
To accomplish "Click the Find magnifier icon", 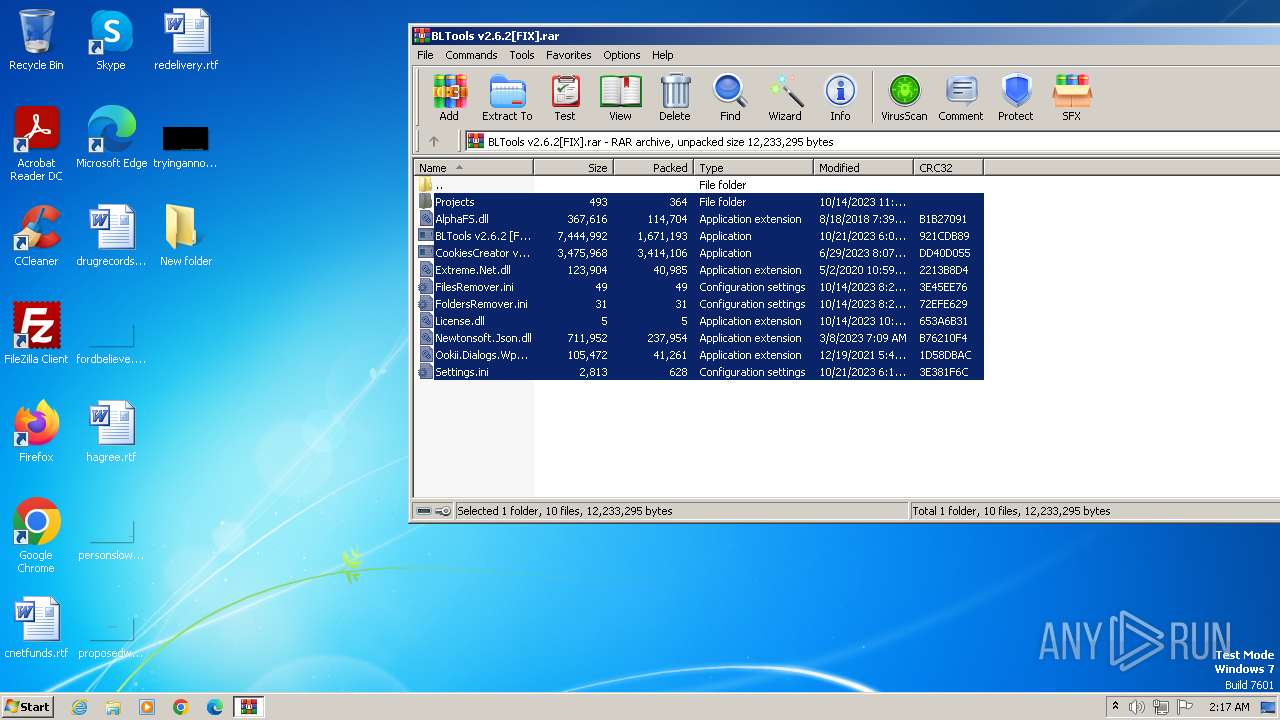I will (730, 98).
